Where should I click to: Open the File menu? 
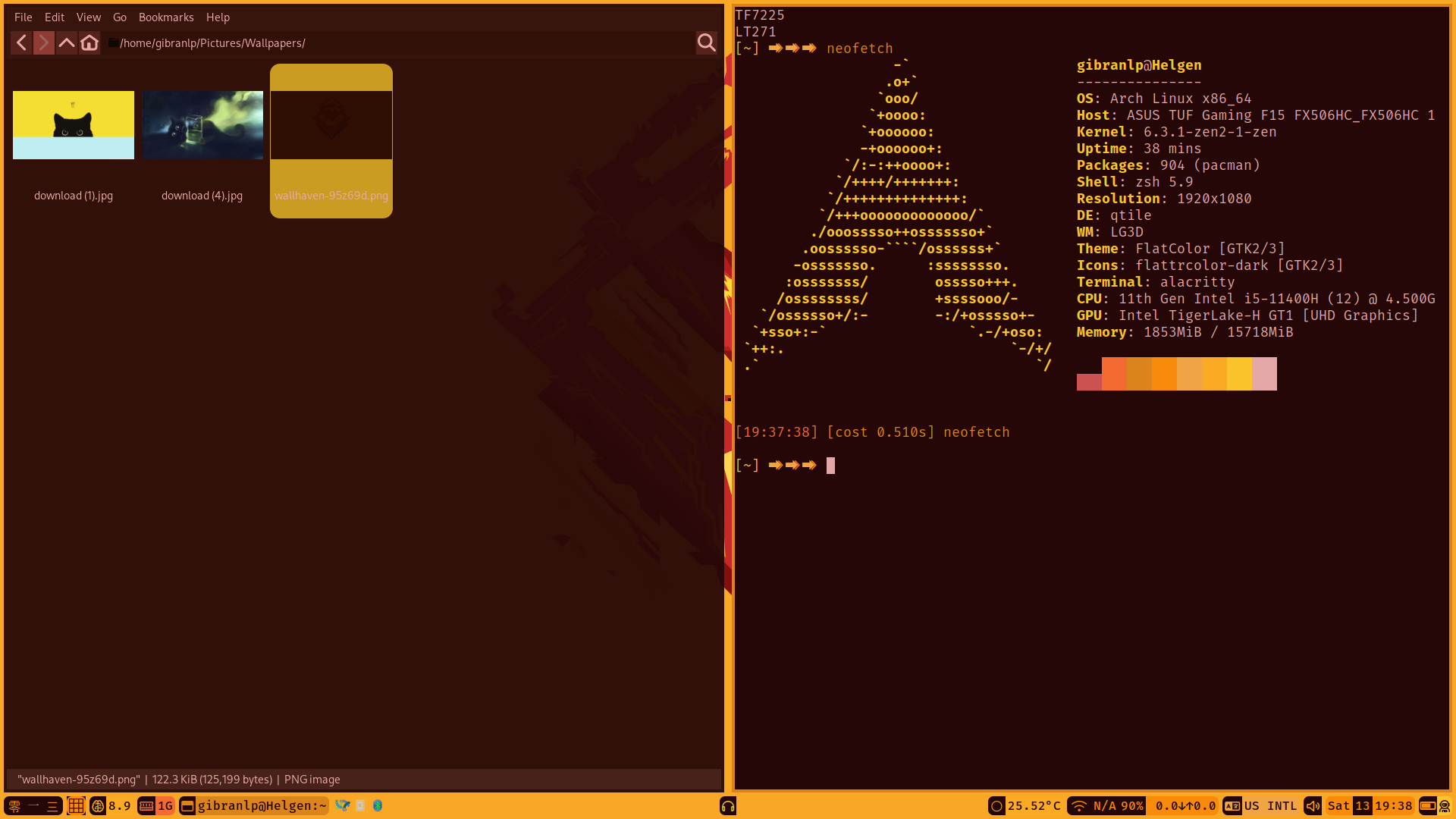point(23,17)
